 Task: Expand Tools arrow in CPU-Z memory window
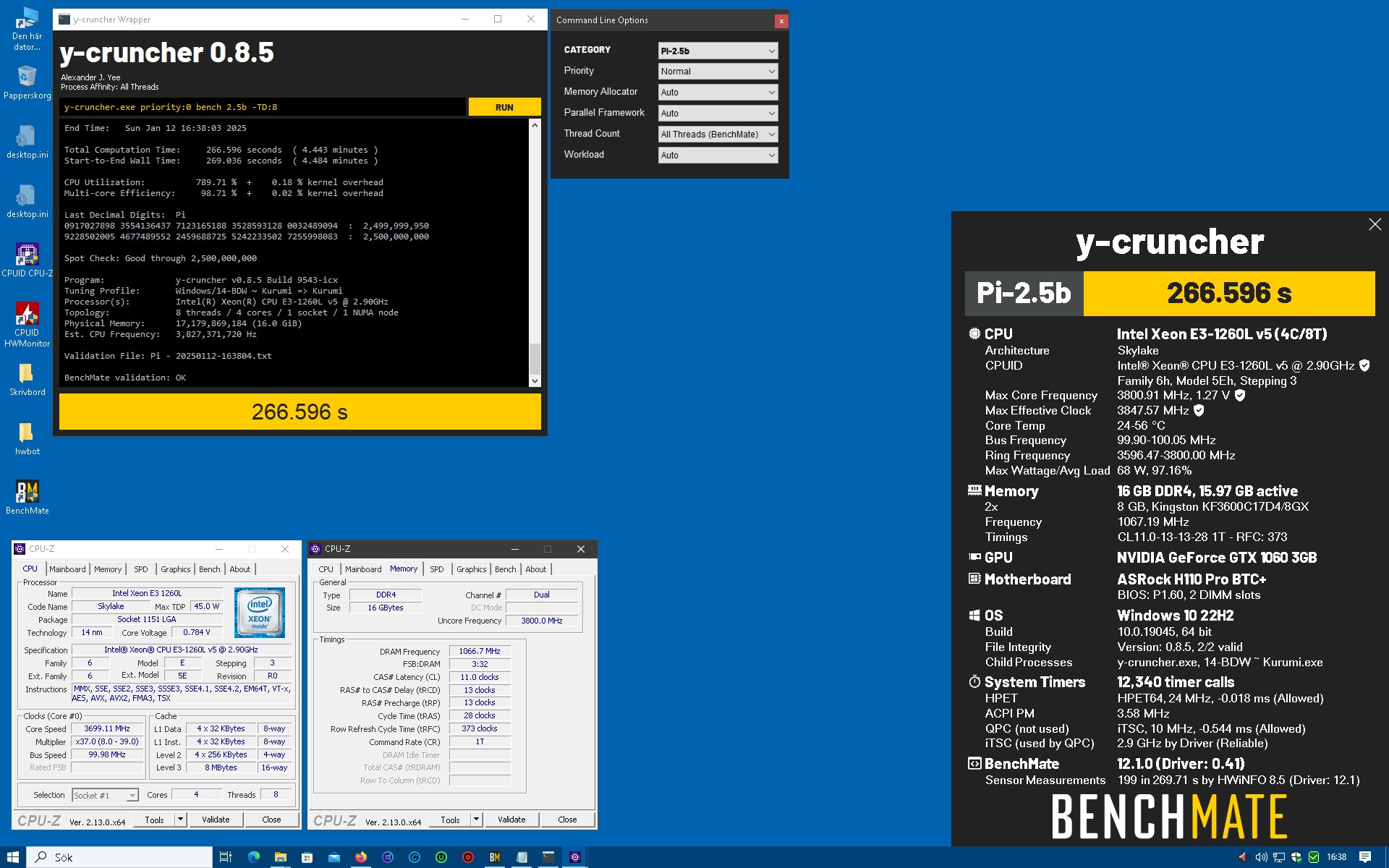click(x=476, y=820)
